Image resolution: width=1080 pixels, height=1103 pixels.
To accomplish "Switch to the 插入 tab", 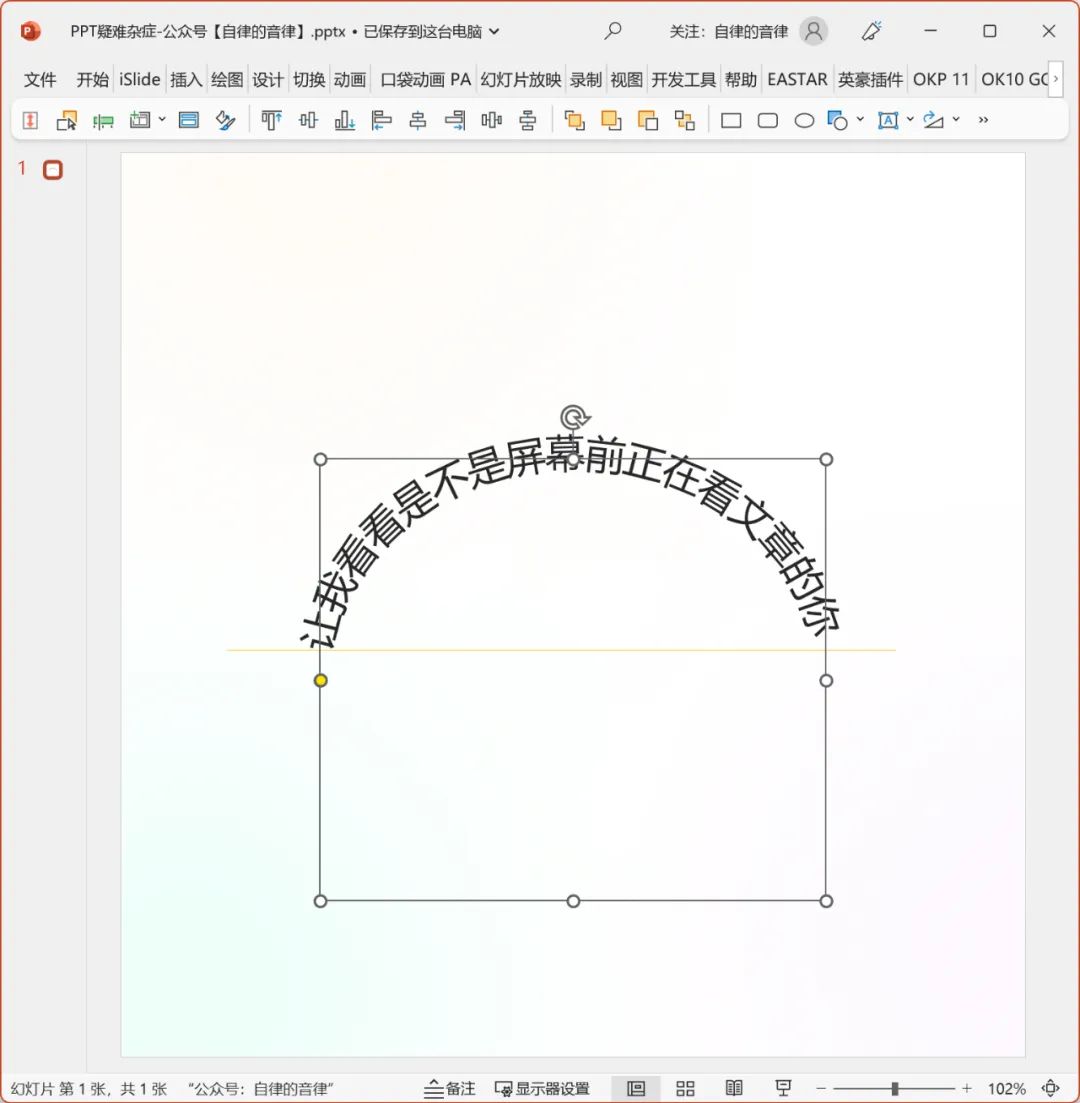I will click(x=186, y=79).
